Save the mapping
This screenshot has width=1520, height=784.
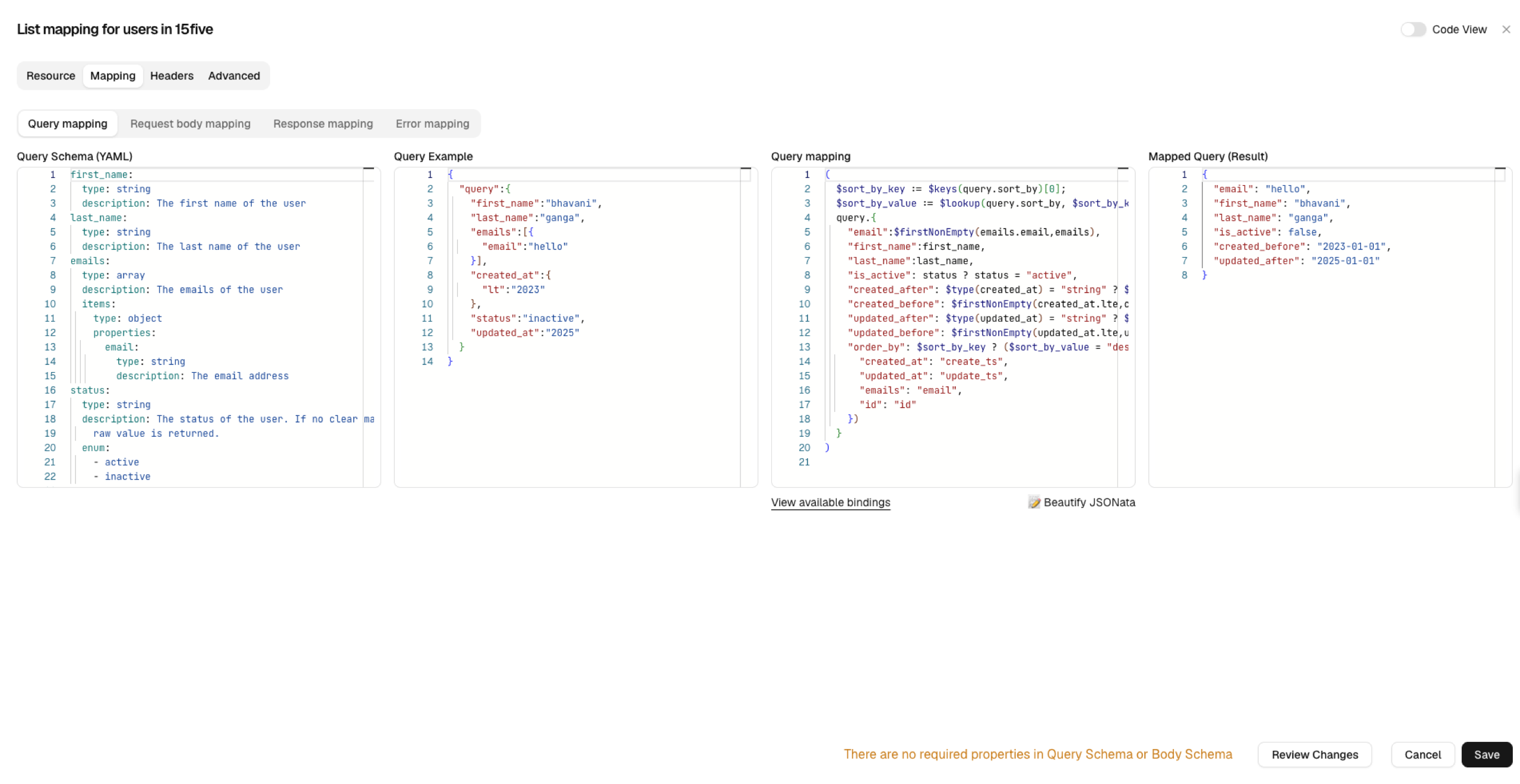pos(1487,754)
